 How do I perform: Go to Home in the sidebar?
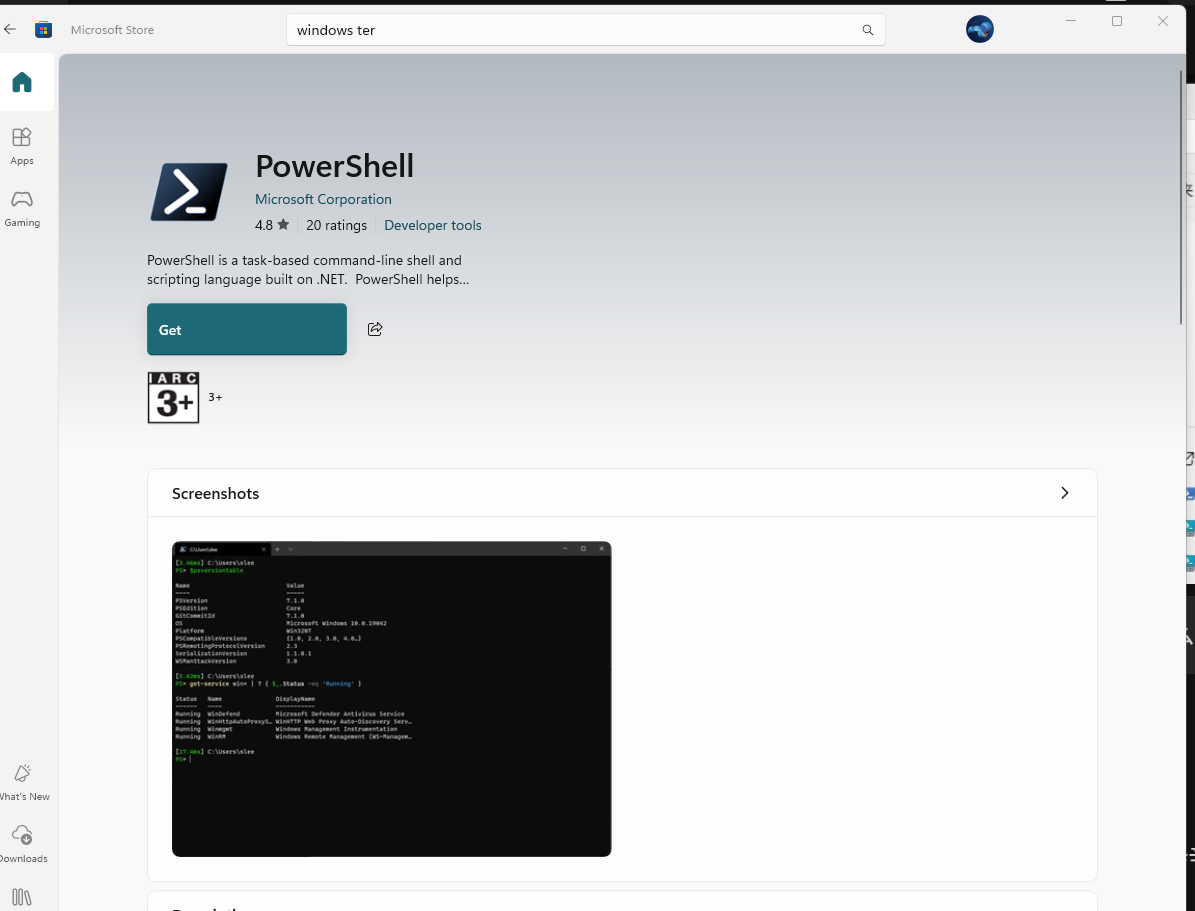pyautogui.click(x=22, y=83)
